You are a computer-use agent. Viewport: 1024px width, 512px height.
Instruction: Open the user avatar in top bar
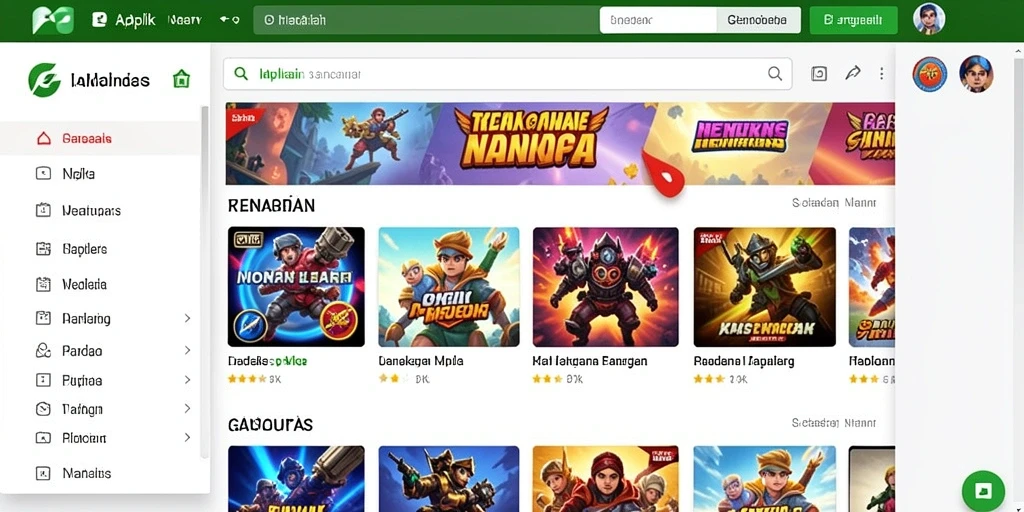coord(929,18)
